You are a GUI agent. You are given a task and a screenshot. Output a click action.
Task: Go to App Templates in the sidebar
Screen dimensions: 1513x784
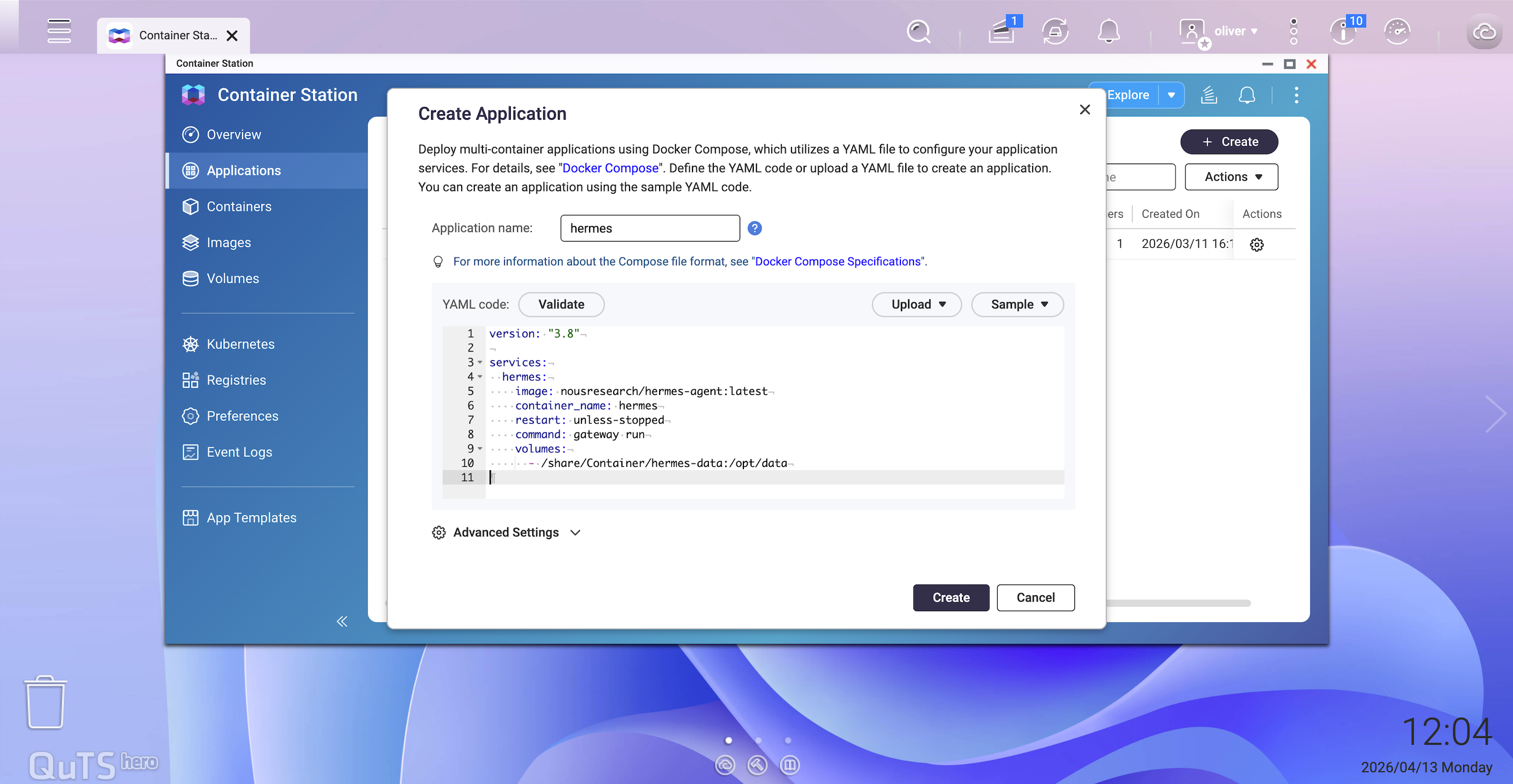[x=251, y=517]
